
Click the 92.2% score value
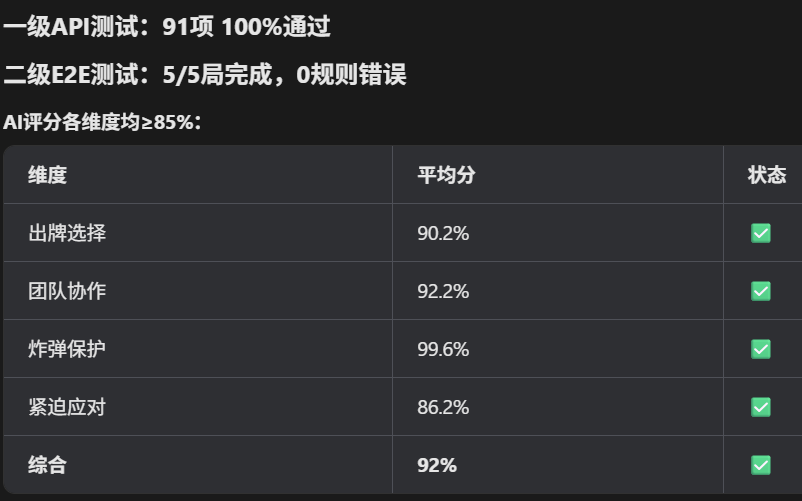pos(443,291)
